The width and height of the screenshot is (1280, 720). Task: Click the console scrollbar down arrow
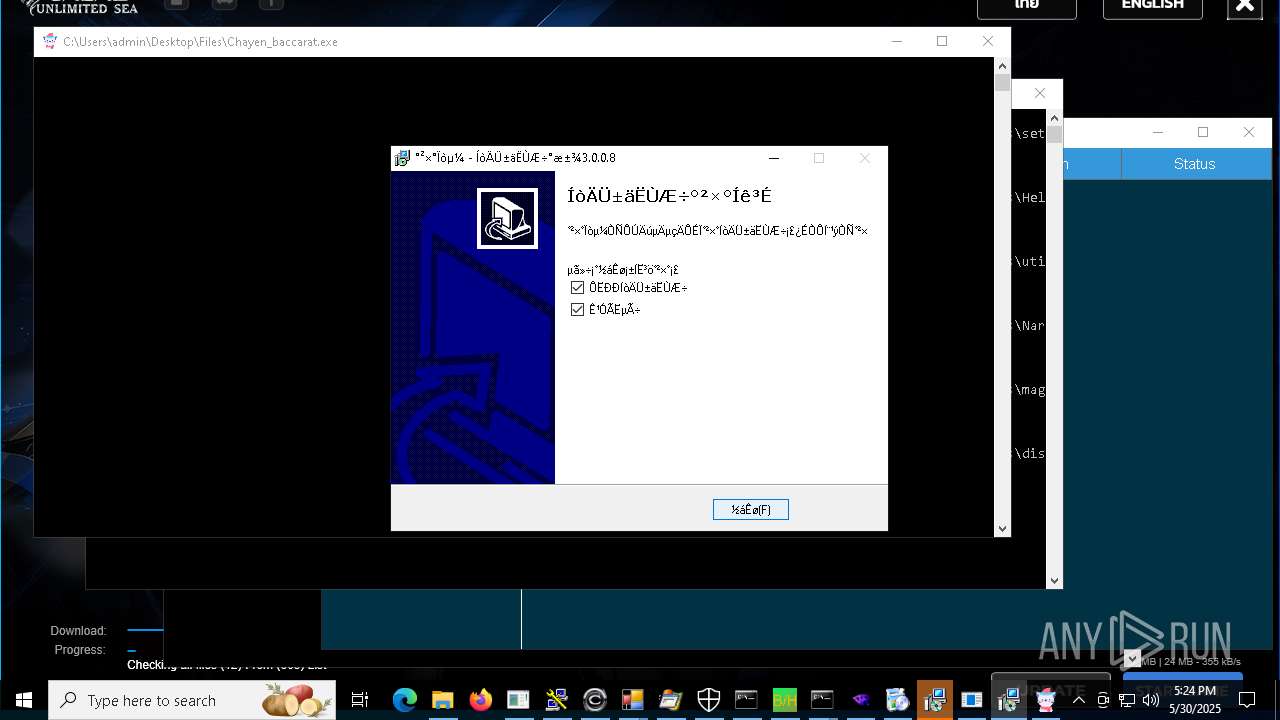(x=1002, y=529)
